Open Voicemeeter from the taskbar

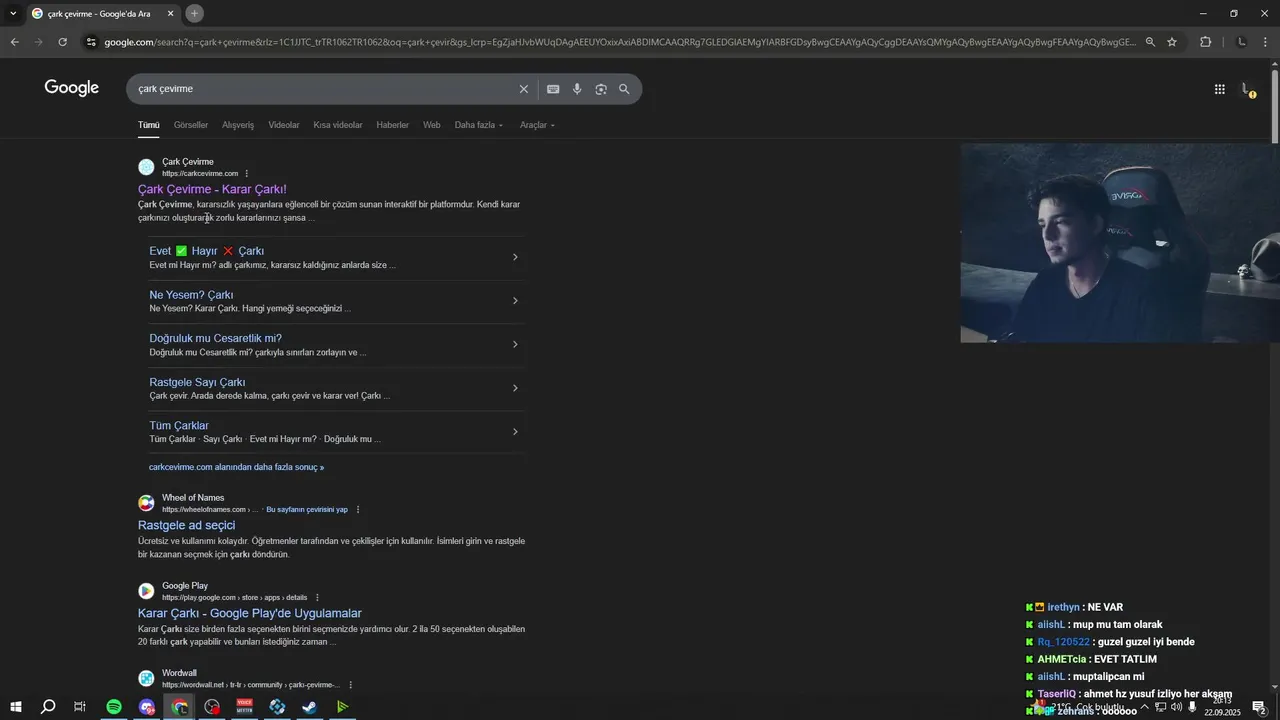coord(245,707)
